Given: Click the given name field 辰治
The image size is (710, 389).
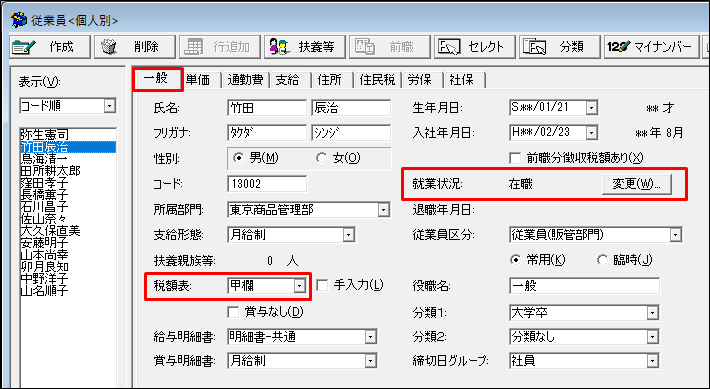Looking at the screenshot, I should 351,108.
